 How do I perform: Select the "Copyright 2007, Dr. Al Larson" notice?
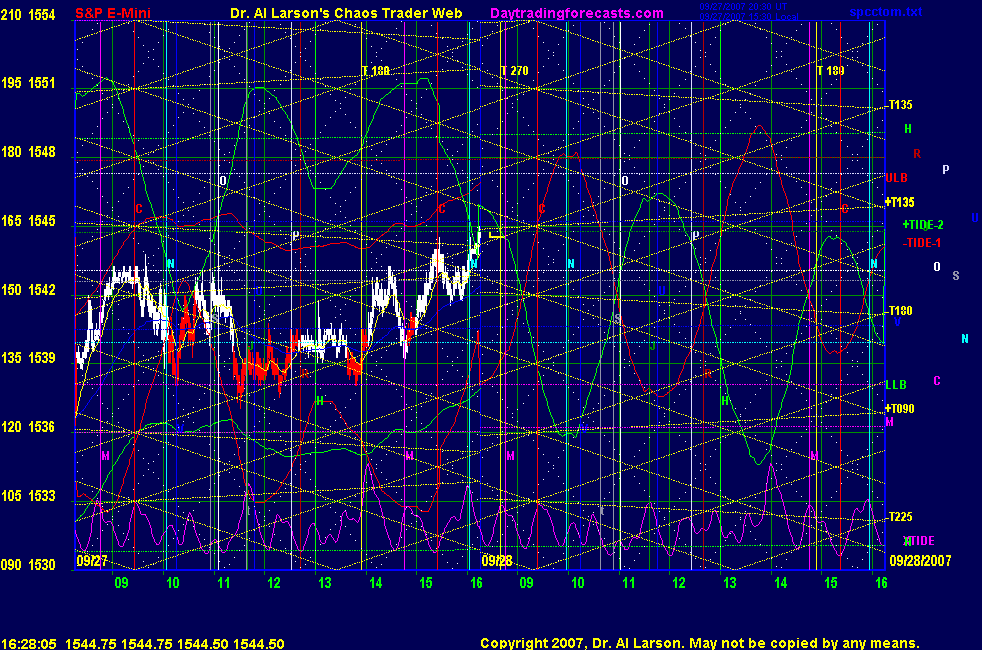(582, 643)
